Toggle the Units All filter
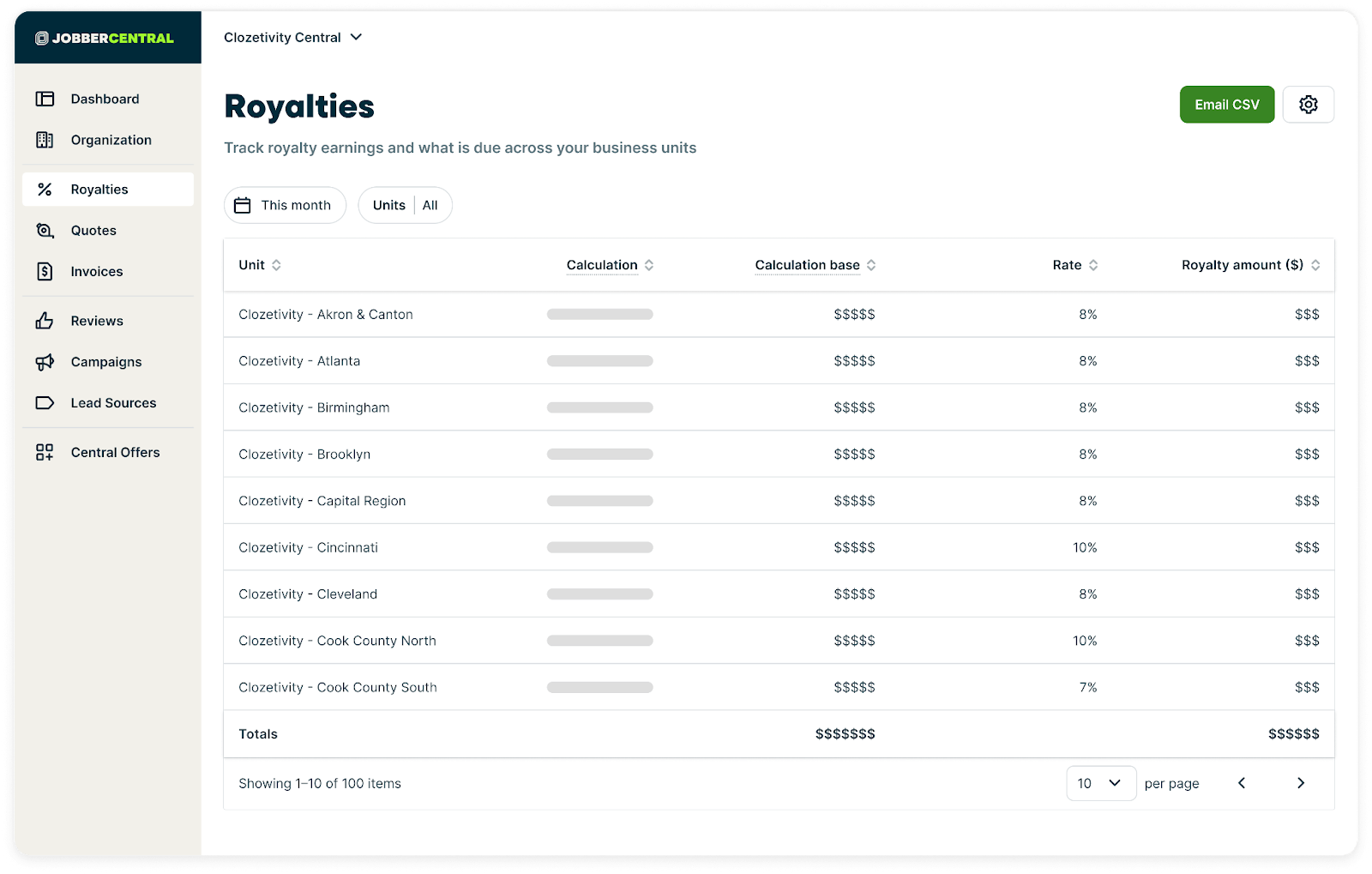 (405, 205)
